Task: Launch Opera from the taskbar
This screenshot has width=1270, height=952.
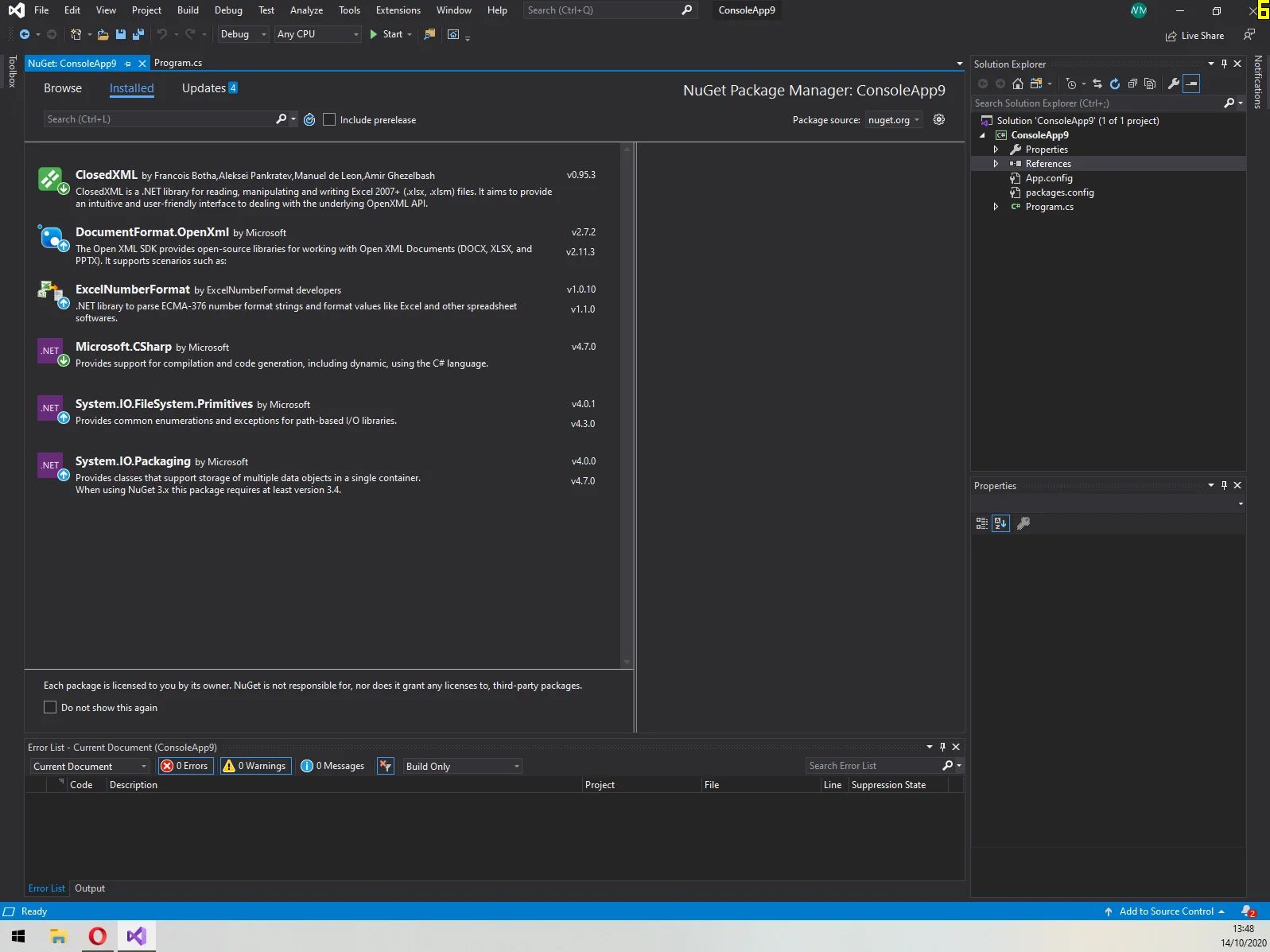Action: tap(98, 936)
